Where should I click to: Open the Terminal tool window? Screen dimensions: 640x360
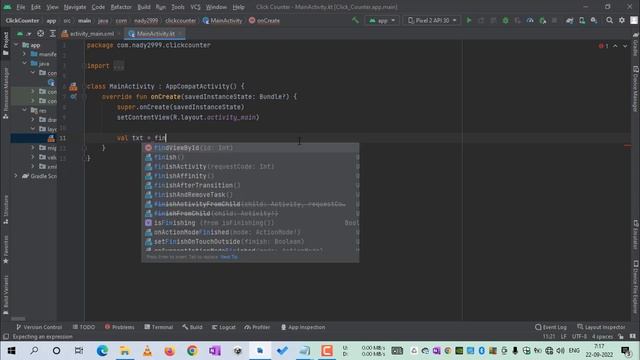pyautogui.click(x=159, y=327)
